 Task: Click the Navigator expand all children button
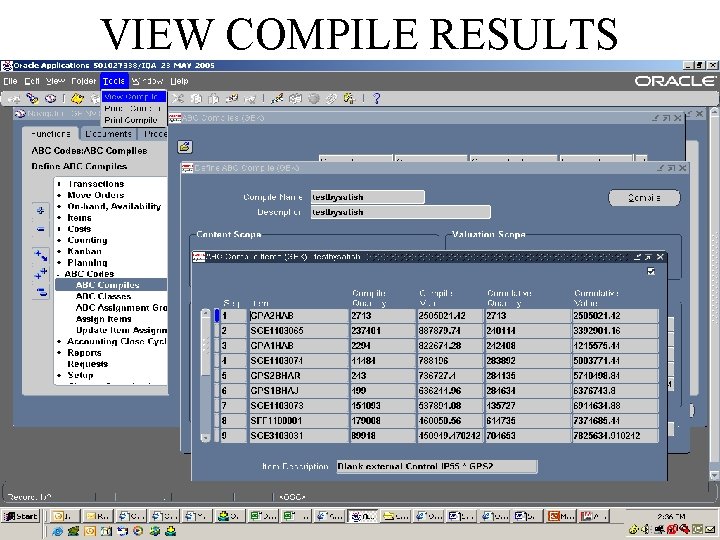(41, 255)
